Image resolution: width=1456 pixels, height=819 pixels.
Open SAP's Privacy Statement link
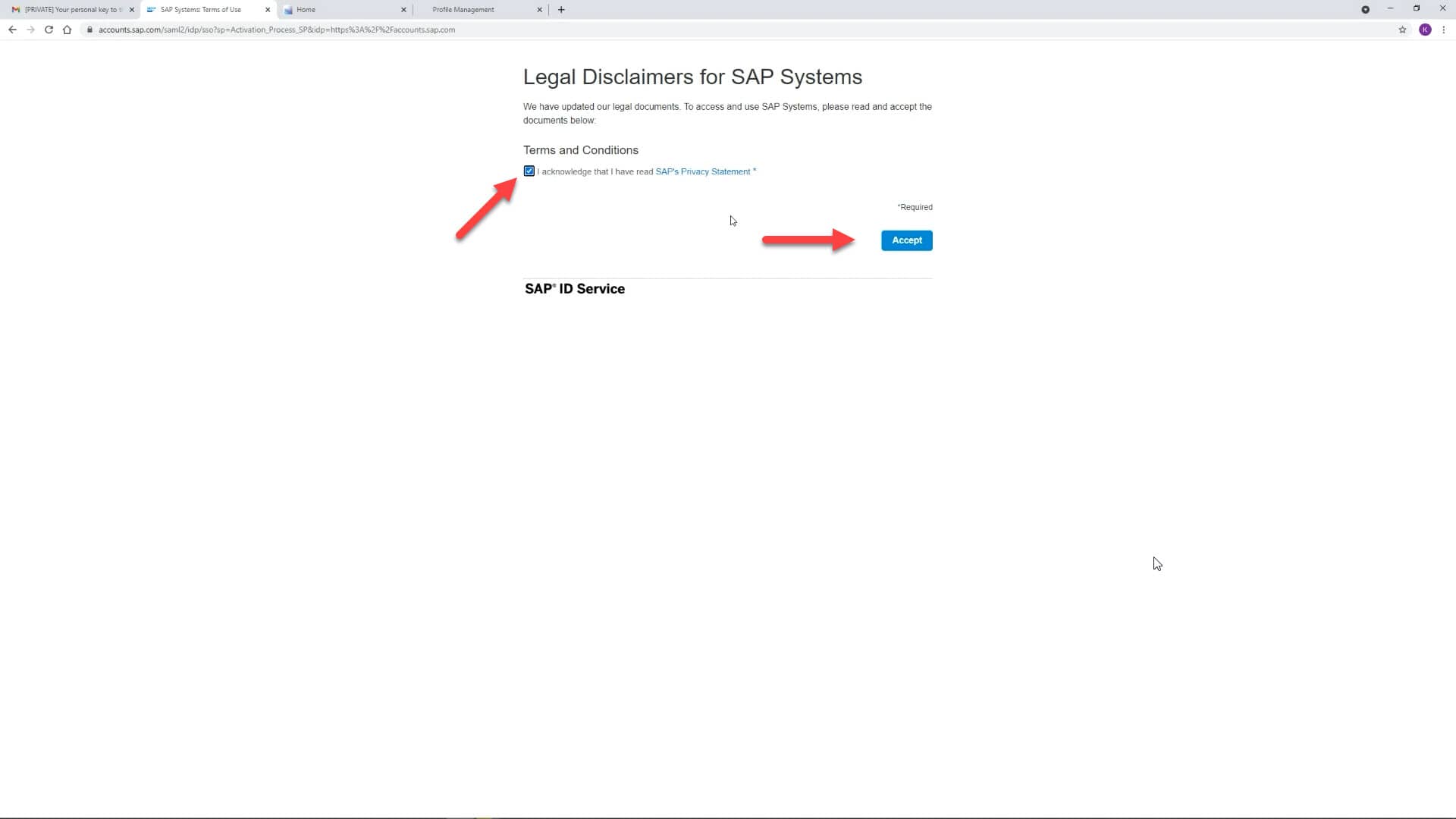702,172
